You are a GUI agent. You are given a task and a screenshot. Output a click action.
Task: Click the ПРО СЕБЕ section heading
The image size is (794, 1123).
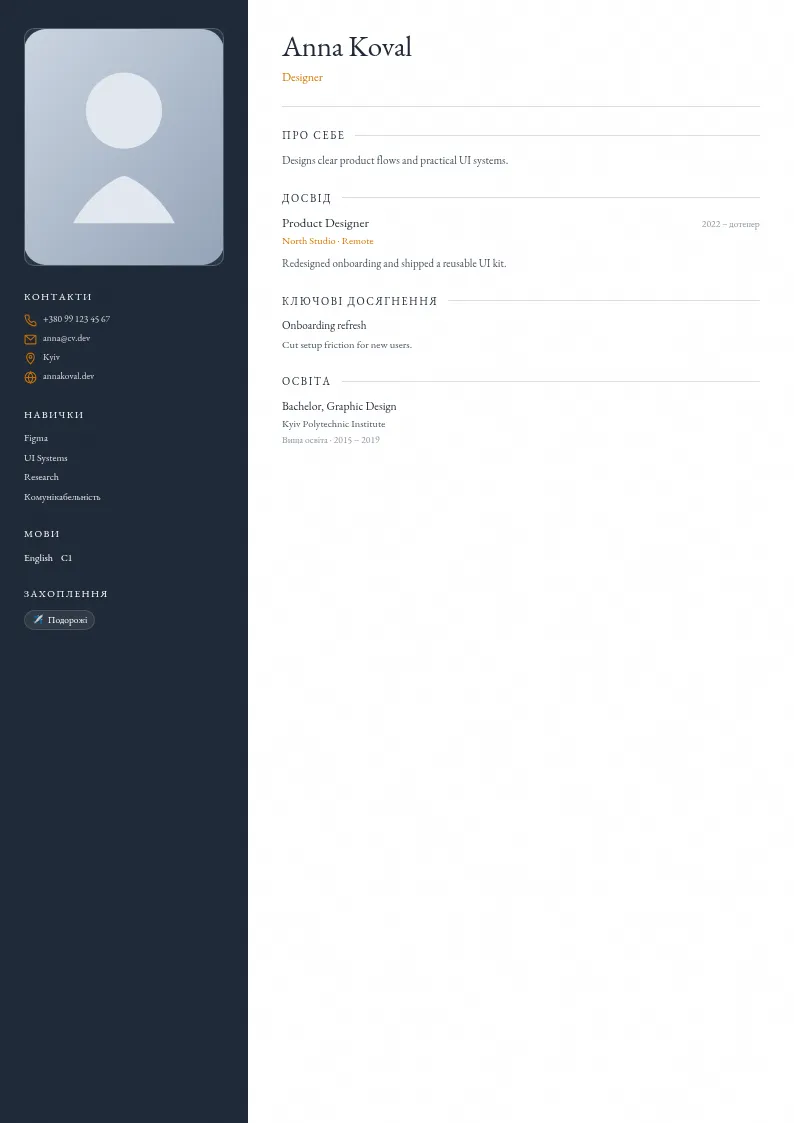point(314,135)
